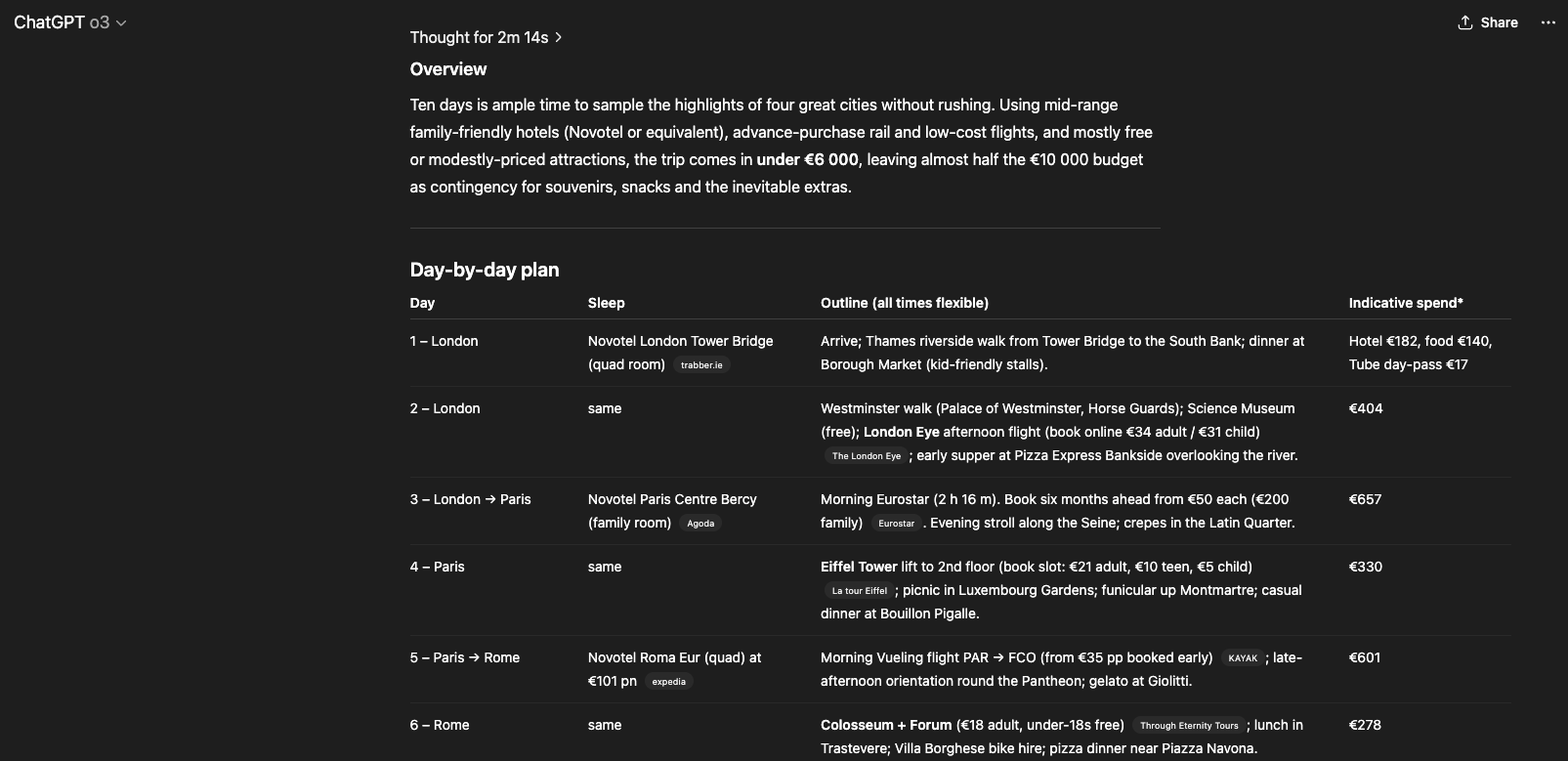The height and width of the screenshot is (761, 1568).
Task: Open the Eurostar source citation
Action: [x=896, y=524]
